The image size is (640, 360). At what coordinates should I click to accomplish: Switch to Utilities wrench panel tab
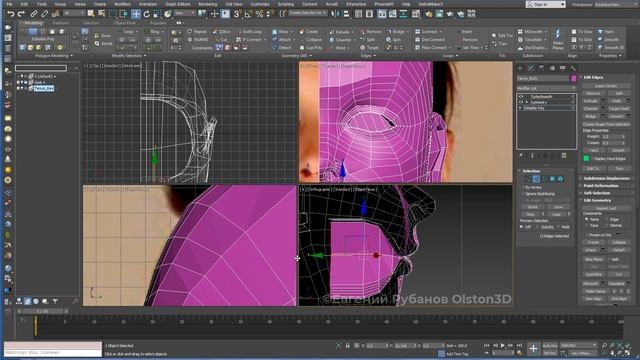tap(573, 68)
